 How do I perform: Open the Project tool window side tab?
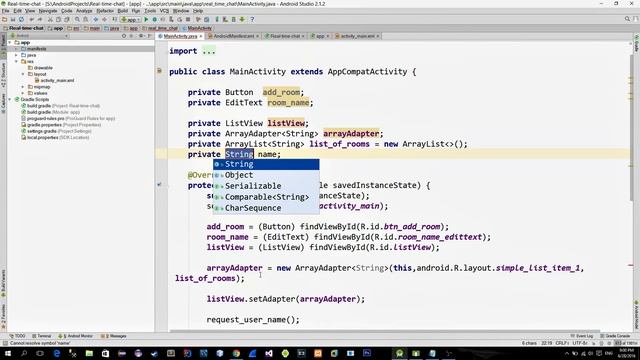pyautogui.click(x=3, y=46)
